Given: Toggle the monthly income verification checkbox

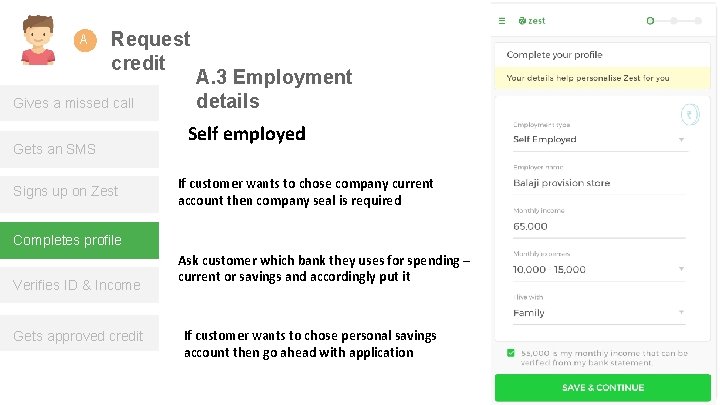Looking at the screenshot, I should [511, 353].
